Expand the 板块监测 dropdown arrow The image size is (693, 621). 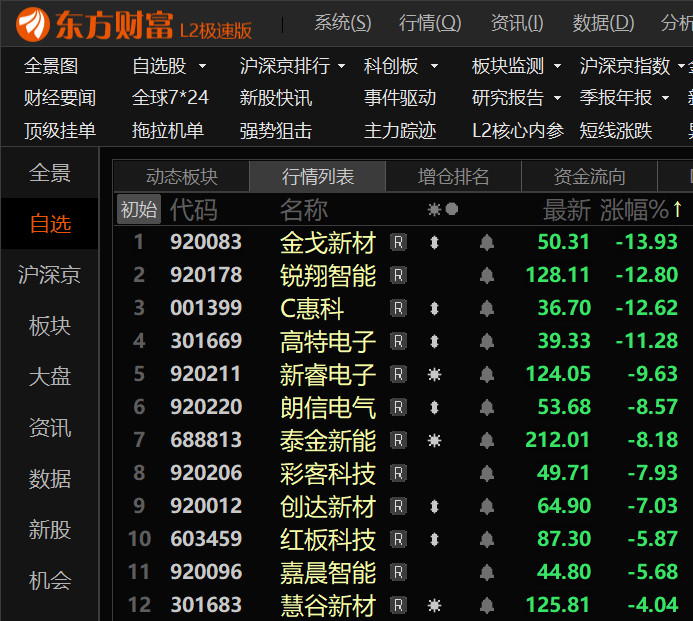tap(557, 66)
